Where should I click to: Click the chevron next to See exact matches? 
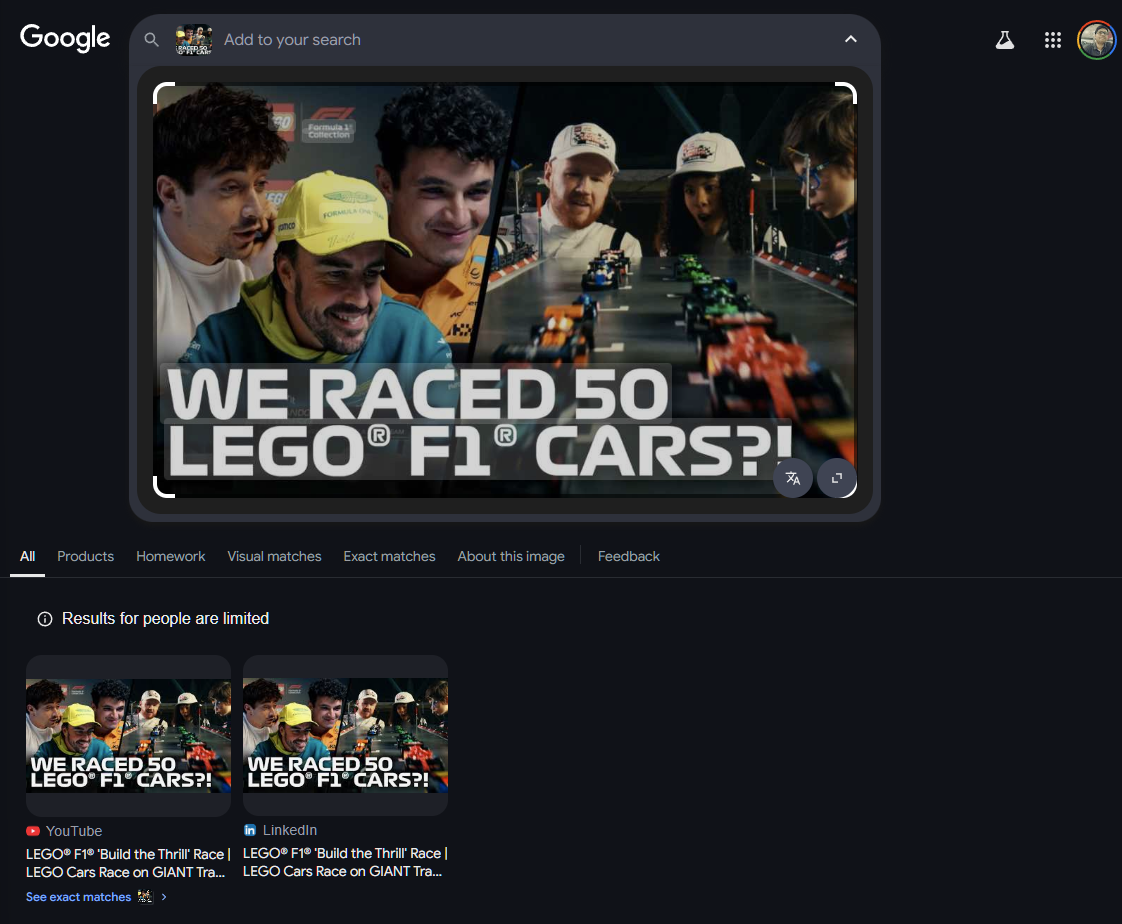tap(164, 897)
